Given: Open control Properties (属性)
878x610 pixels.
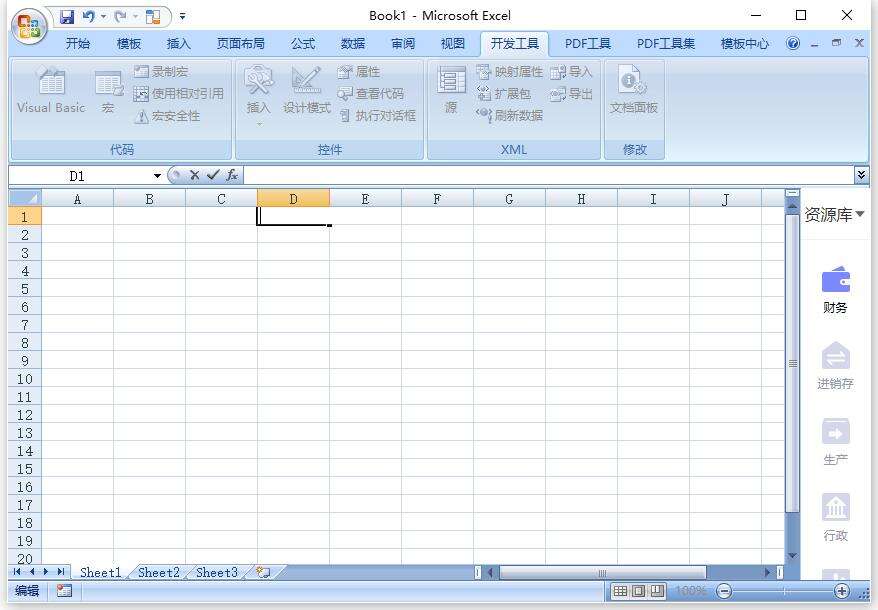Looking at the screenshot, I should [x=359, y=72].
